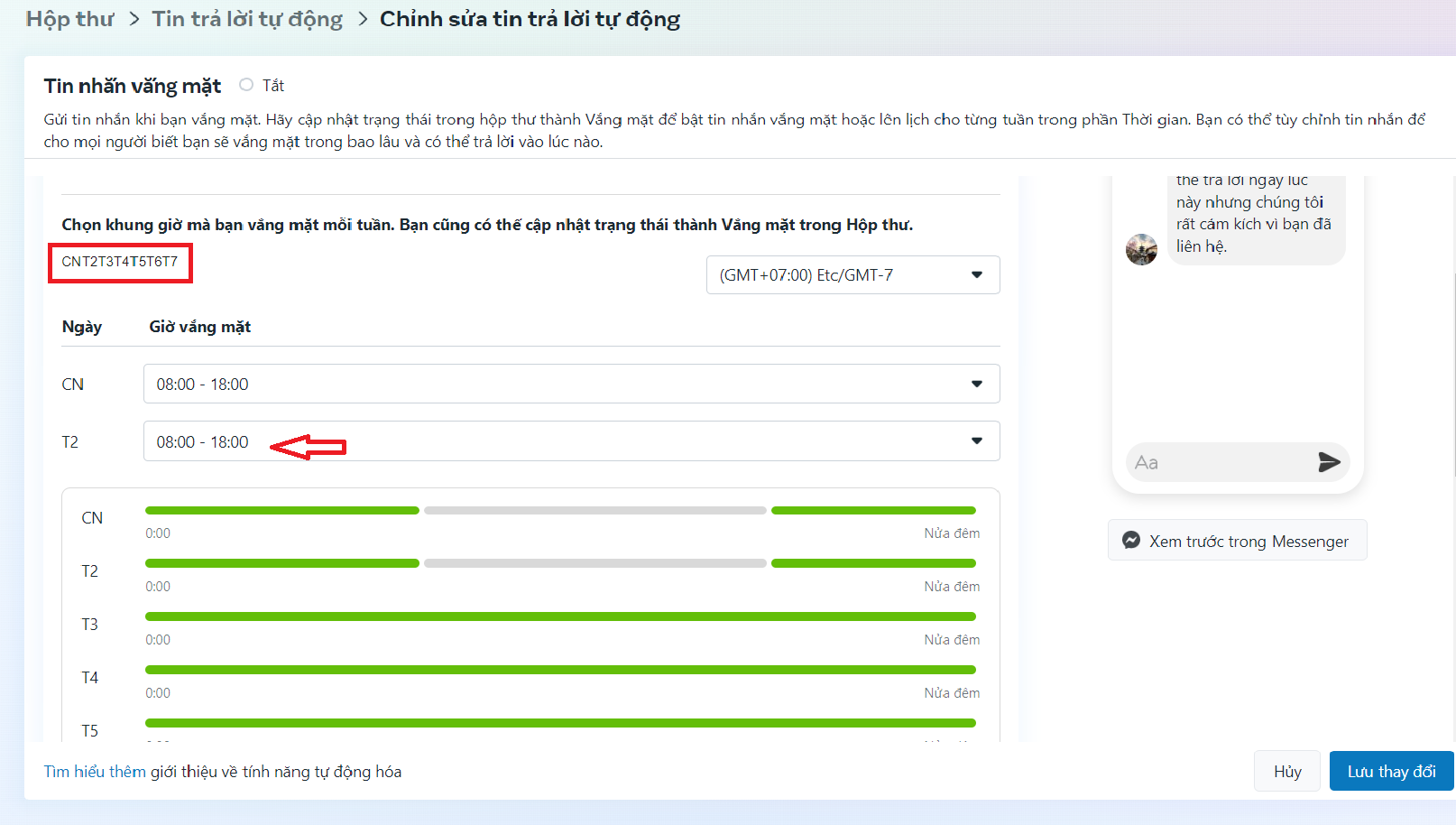Click the profile avatar in chat preview

(x=1141, y=249)
